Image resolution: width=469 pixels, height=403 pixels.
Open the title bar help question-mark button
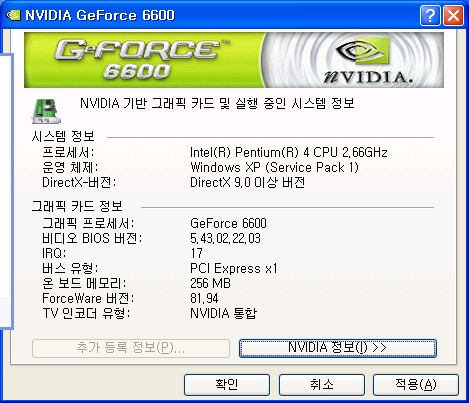430,15
